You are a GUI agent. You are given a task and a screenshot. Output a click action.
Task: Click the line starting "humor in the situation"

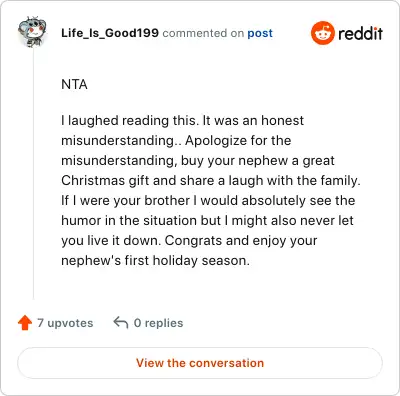coord(207,220)
